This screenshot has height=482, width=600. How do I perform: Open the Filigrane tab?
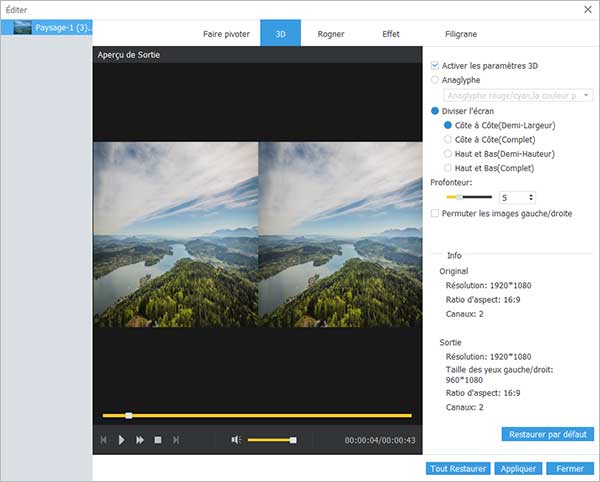pyautogui.click(x=459, y=34)
